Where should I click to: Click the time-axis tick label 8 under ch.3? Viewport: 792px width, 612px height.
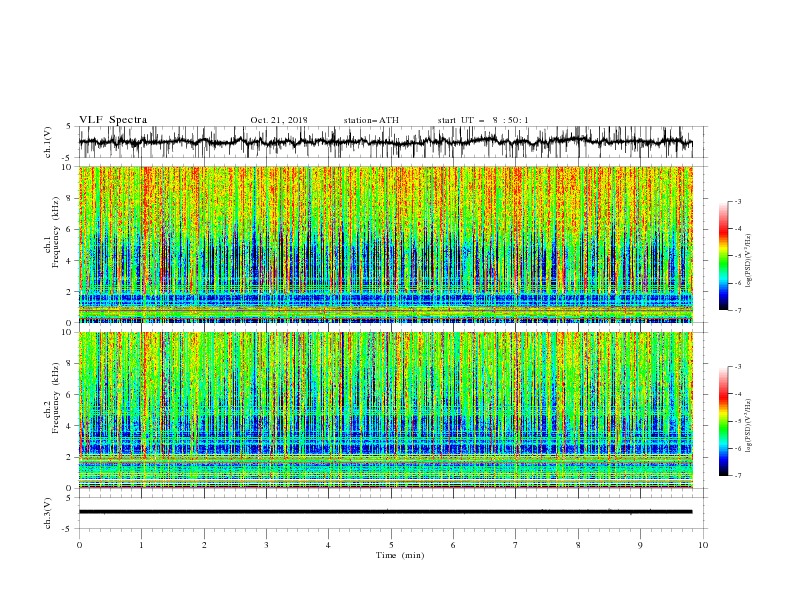pos(578,545)
